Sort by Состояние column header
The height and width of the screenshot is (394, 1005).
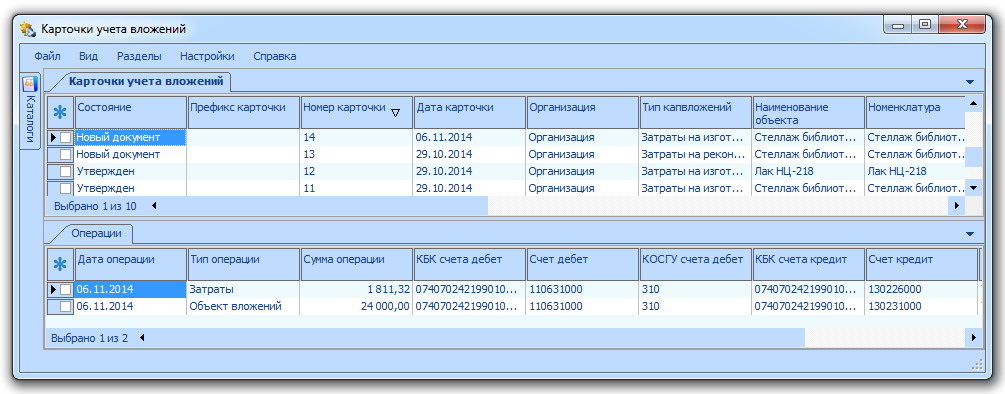click(131, 113)
